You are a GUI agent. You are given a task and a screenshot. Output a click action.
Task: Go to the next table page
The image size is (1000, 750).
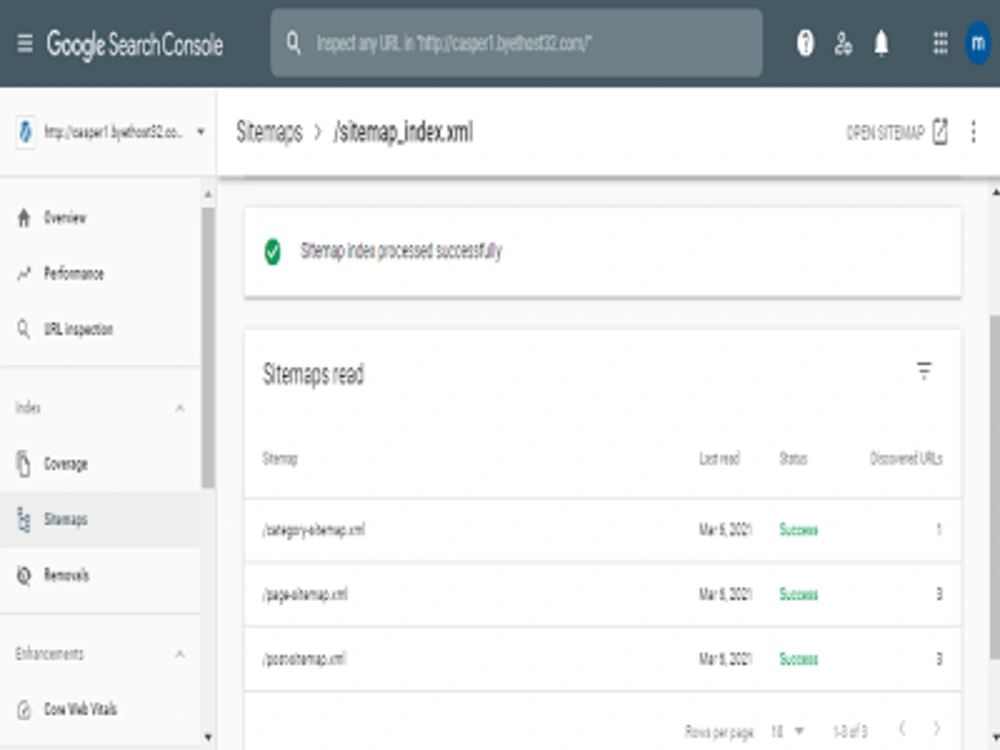point(937,728)
